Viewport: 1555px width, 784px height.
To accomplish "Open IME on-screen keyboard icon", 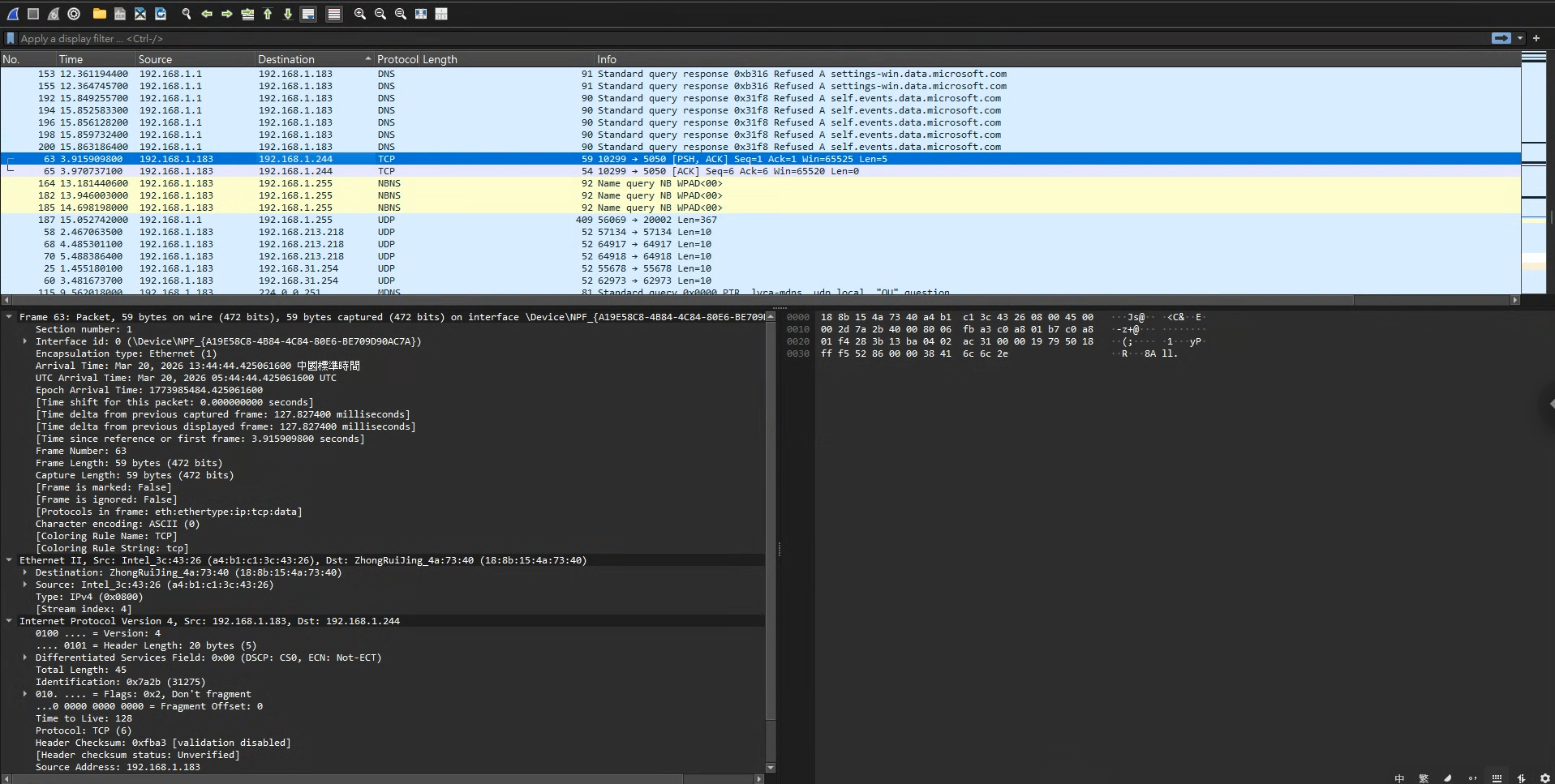I will tap(1497, 778).
